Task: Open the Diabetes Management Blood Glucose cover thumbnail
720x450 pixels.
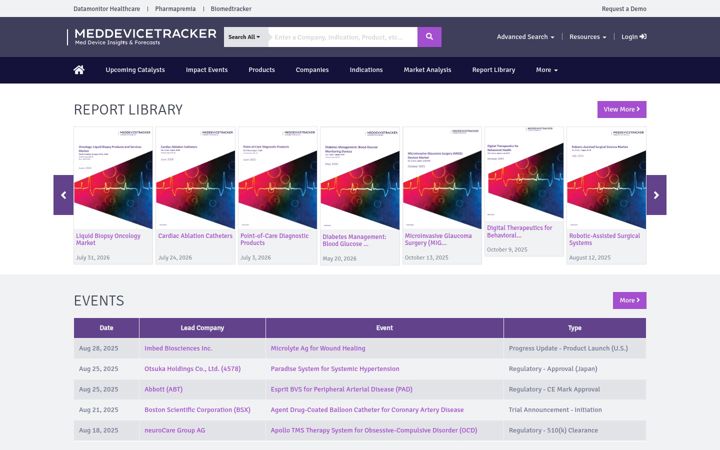Action: click(x=360, y=179)
